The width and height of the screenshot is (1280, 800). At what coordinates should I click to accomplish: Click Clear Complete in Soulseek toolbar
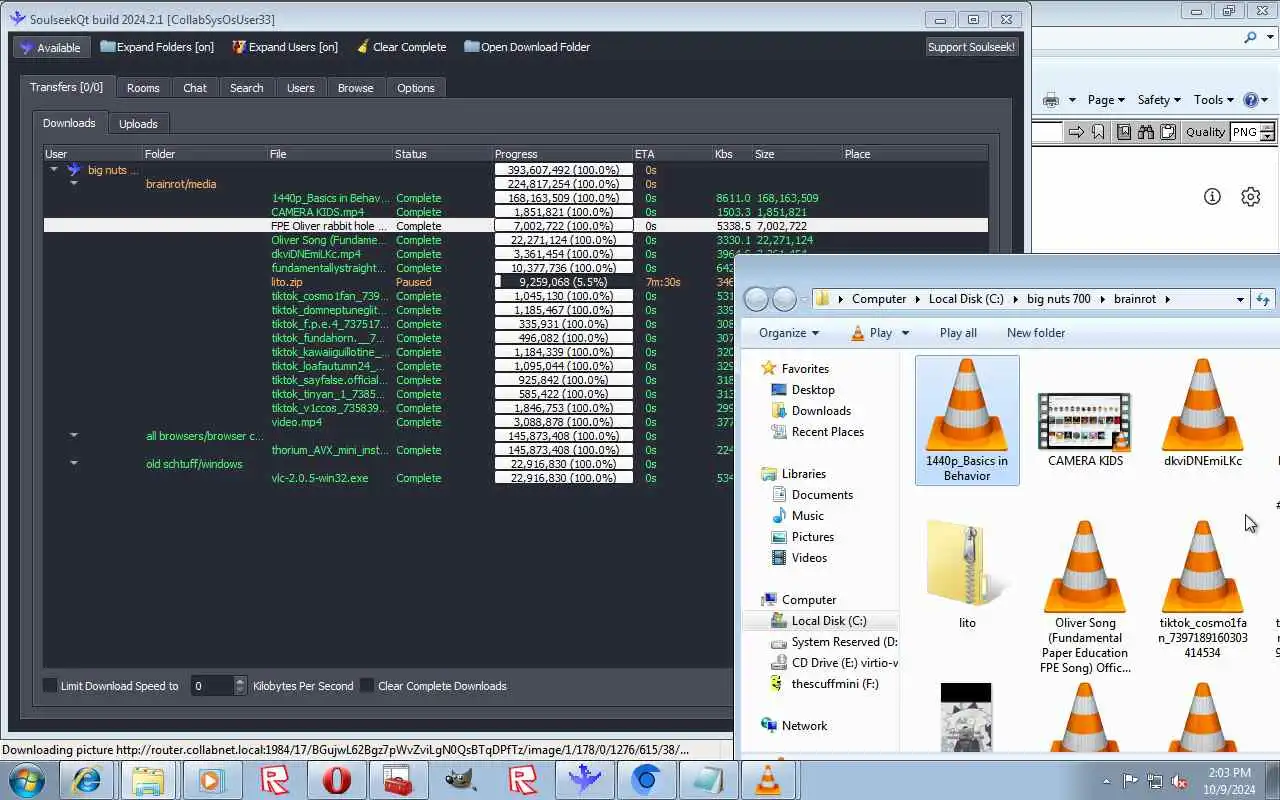[x=400, y=47]
